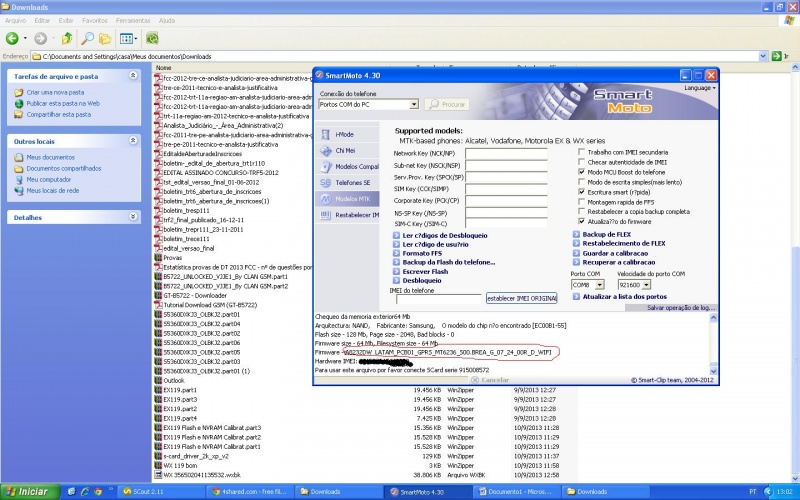Viewport: 800px width, 500px height.
Task: Click the Up folder icon in Explorer toolbar
Action: pyautogui.click(x=67, y=38)
